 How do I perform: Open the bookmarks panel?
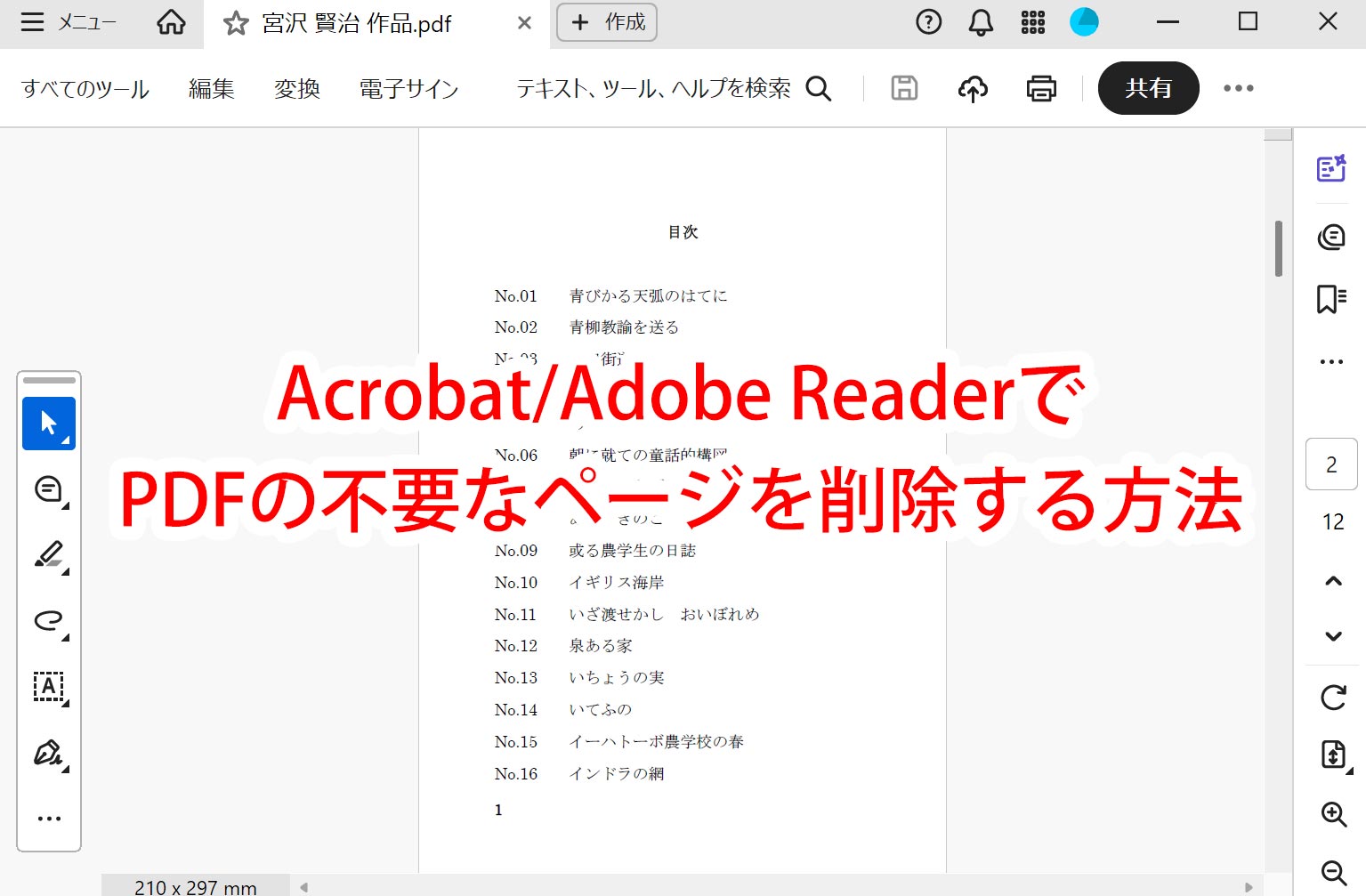click(x=1330, y=301)
